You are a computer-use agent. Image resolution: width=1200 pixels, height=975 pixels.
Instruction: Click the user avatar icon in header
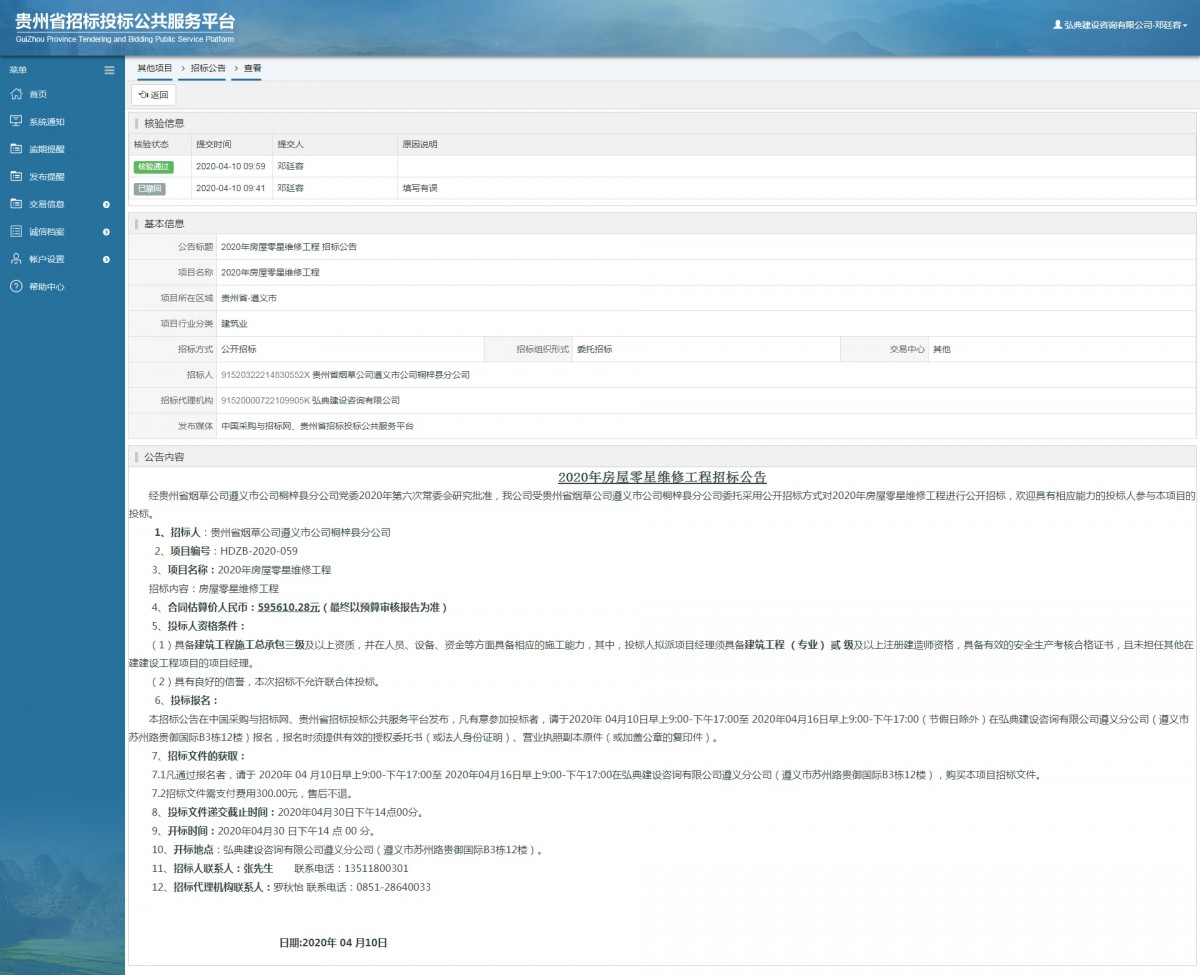point(1058,25)
